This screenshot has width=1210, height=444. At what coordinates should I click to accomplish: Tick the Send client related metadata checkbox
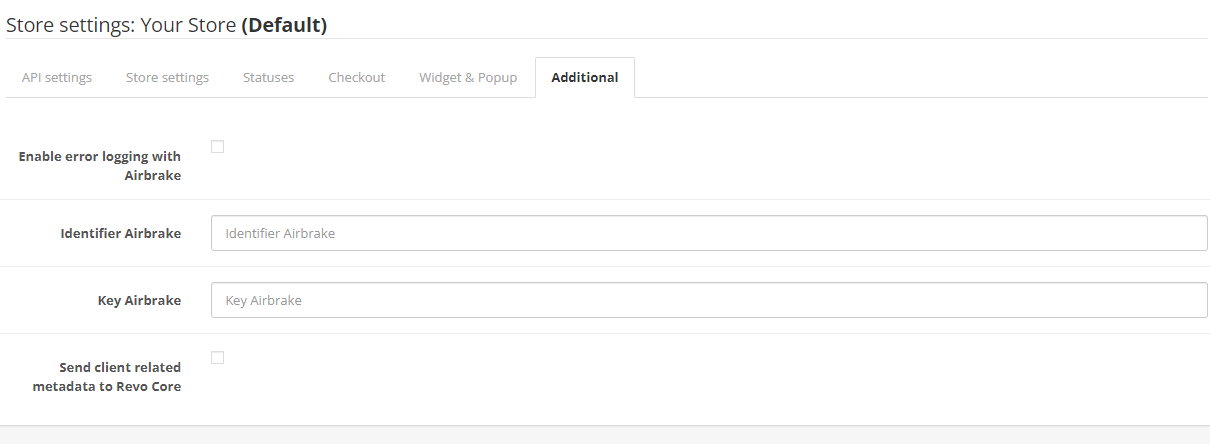click(218, 358)
